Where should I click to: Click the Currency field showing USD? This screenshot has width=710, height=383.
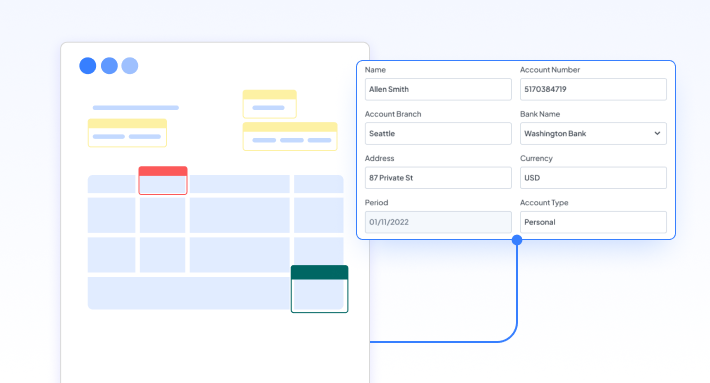click(593, 177)
